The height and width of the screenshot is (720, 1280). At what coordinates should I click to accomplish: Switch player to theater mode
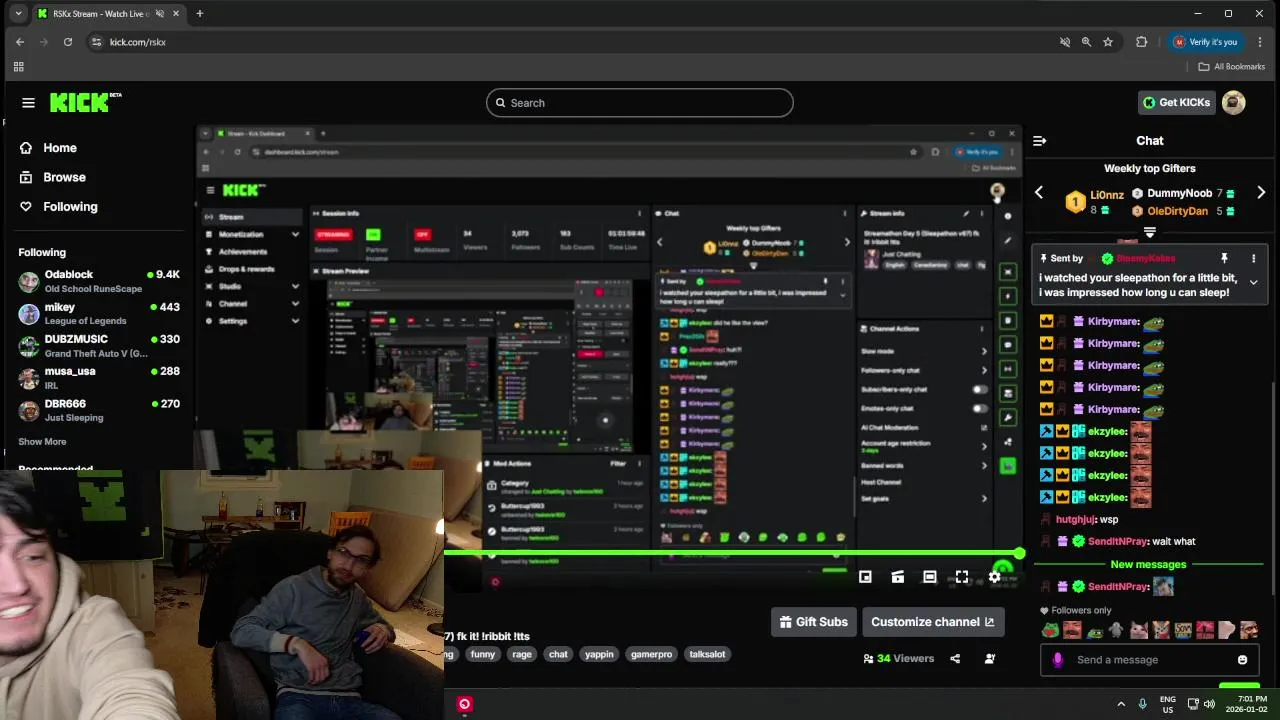929,577
